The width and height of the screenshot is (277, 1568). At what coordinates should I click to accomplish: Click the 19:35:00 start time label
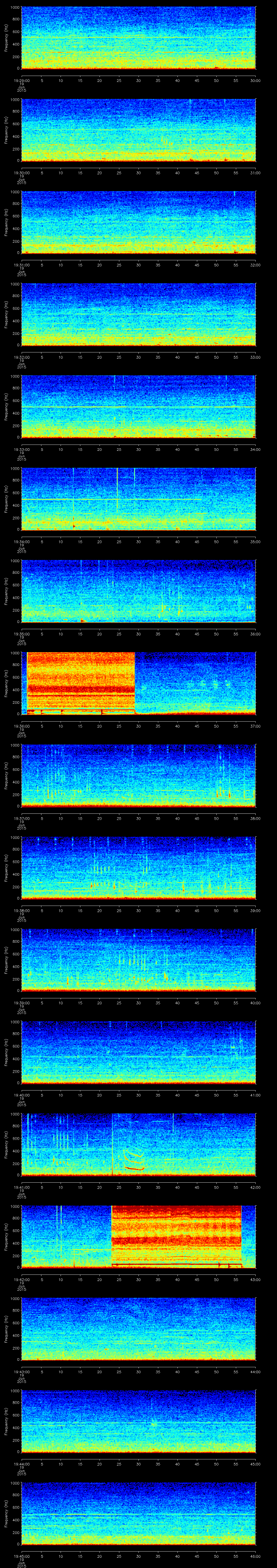tap(21, 634)
